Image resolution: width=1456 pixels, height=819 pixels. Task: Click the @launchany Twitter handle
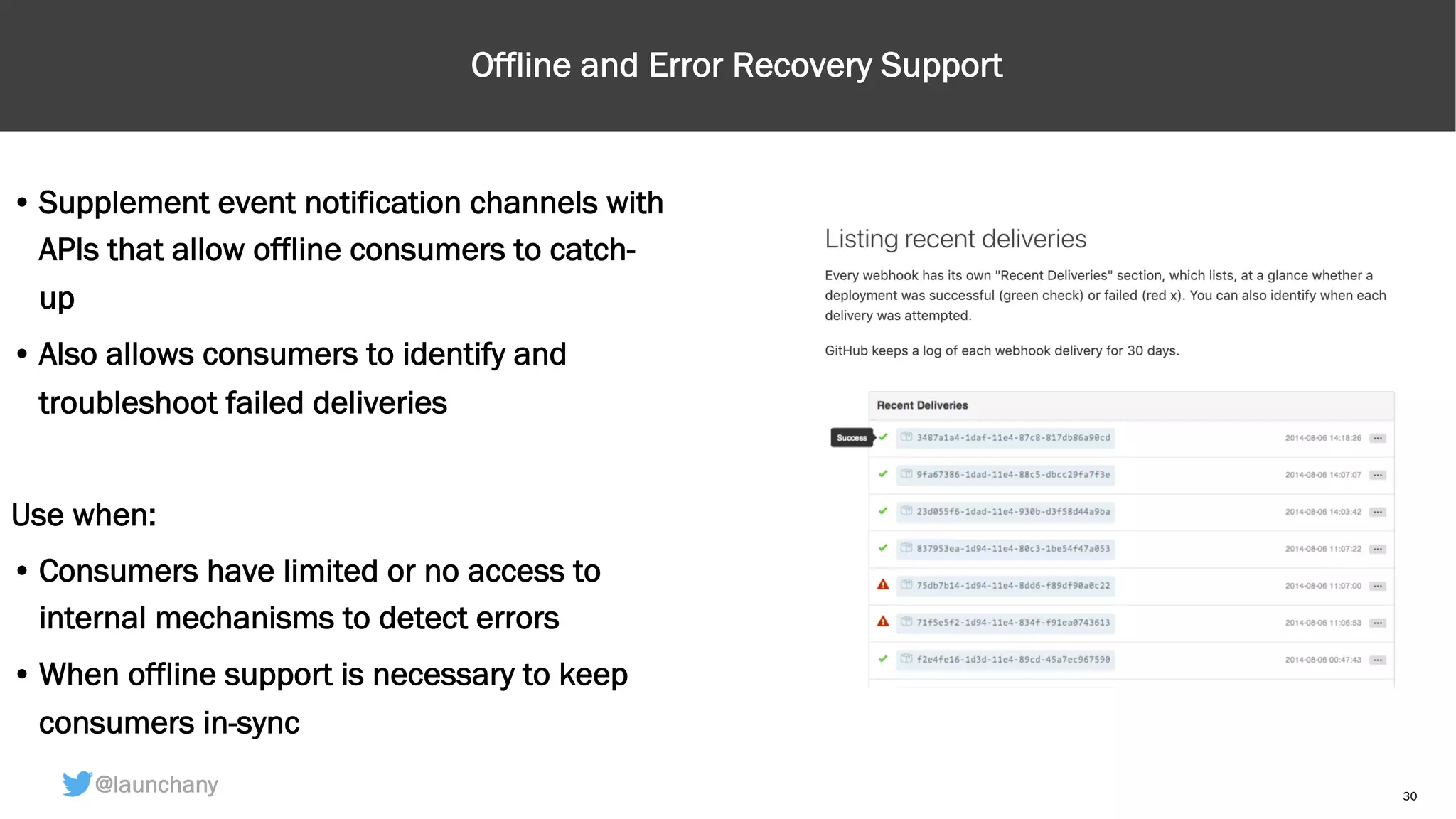point(156,785)
